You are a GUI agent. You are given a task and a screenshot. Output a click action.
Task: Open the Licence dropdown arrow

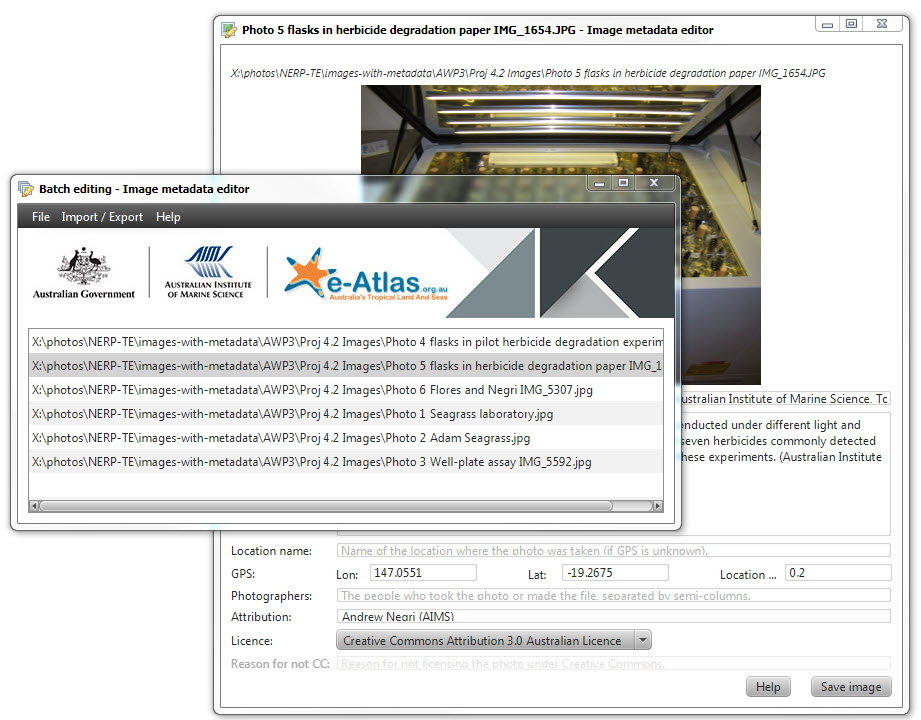pyautogui.click(x=643, y=640)
